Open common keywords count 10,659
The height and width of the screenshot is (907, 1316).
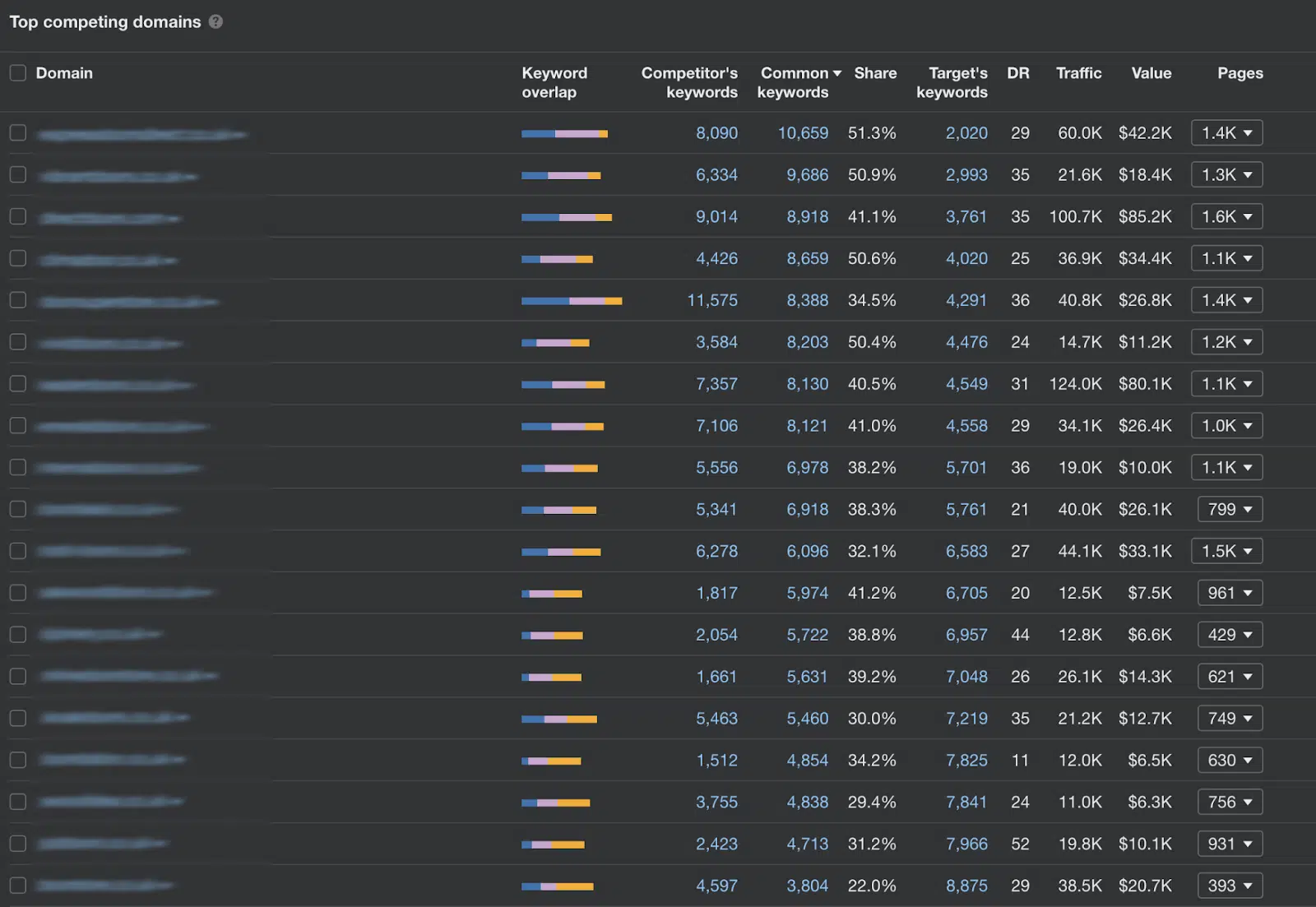pyautogui.click(x=803, y=133)
